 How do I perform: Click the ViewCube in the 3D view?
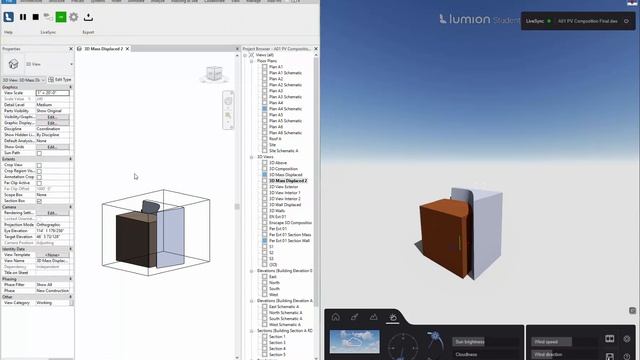point(214,74)
